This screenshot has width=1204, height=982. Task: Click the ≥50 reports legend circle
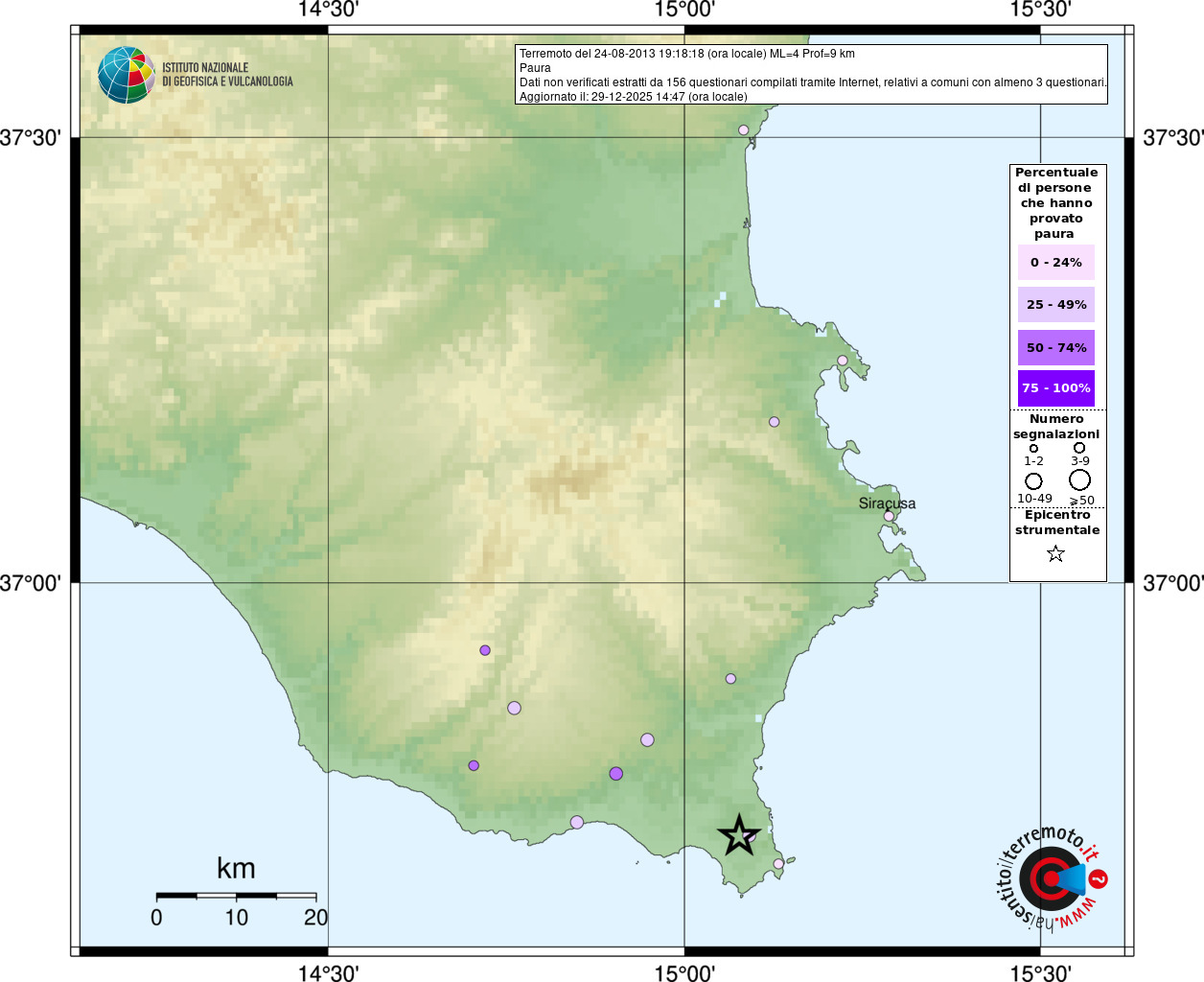click(1080, 480)
